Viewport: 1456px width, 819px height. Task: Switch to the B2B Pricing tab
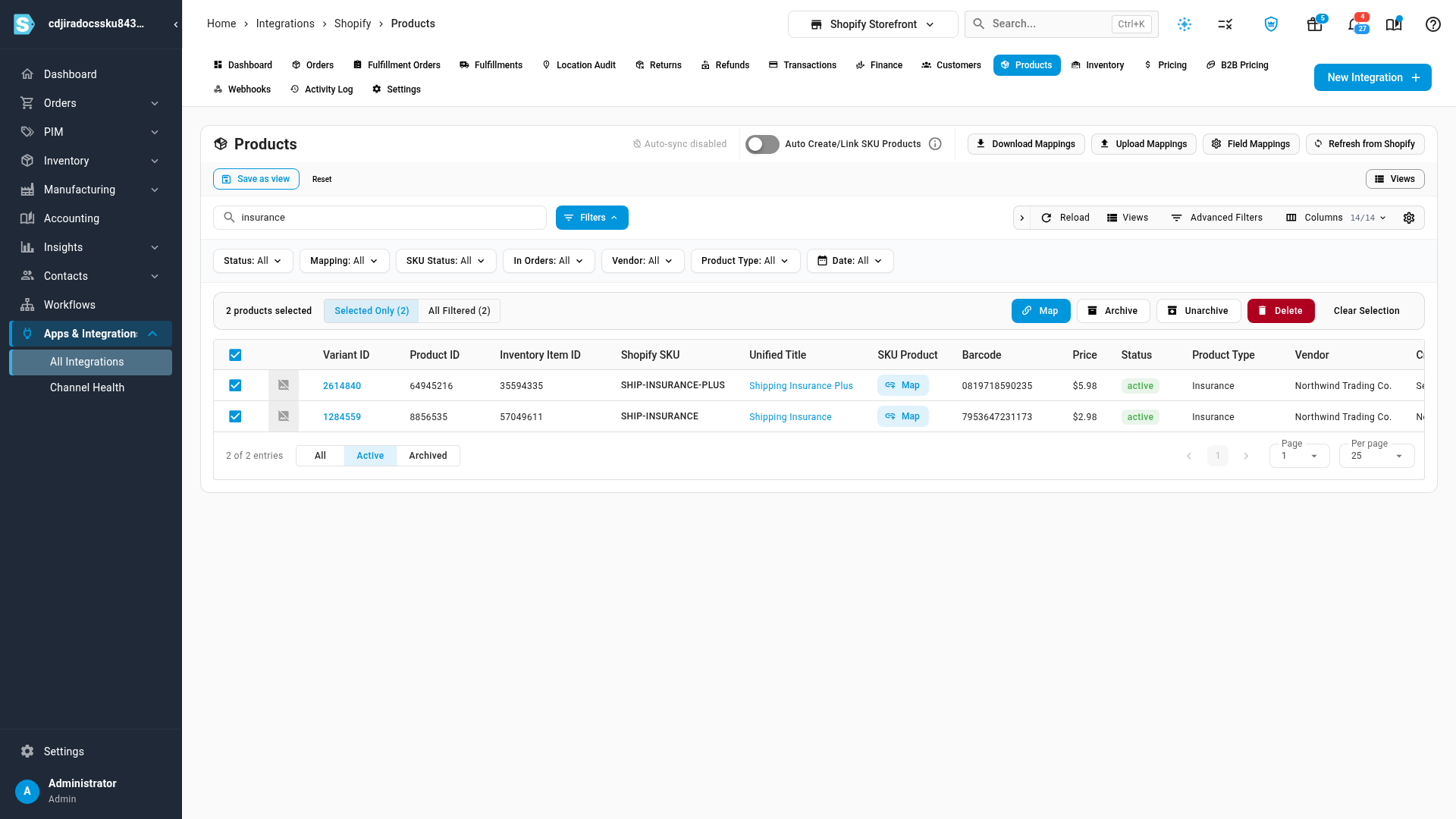tap(1237, 65)
